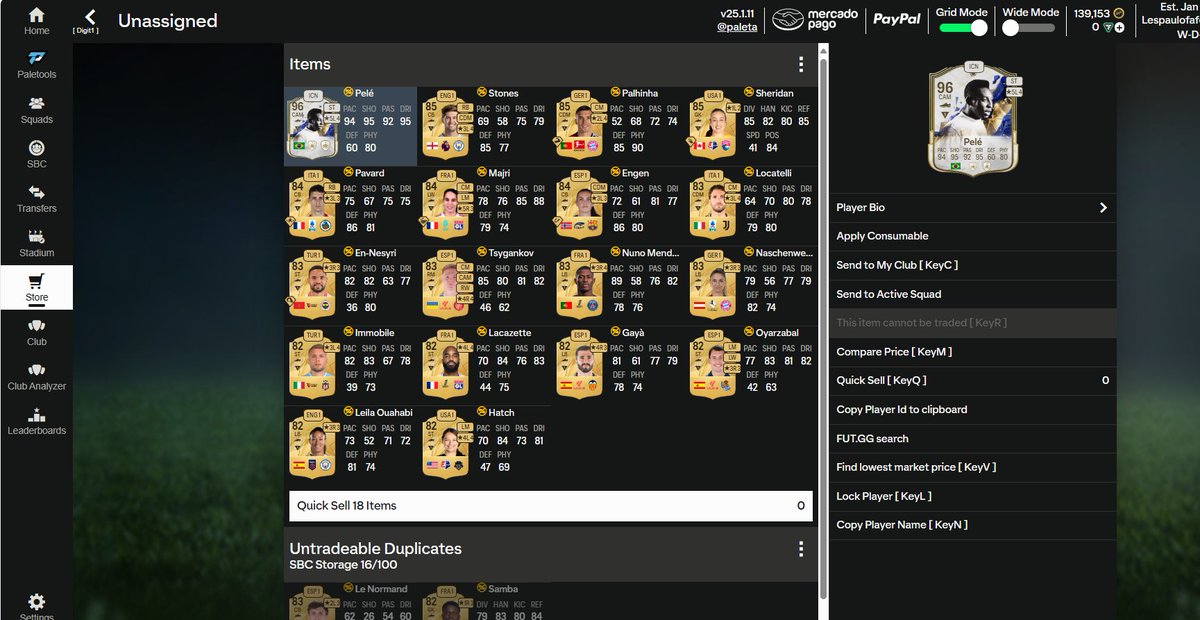Select Apply Consumable option

[972, 236]
